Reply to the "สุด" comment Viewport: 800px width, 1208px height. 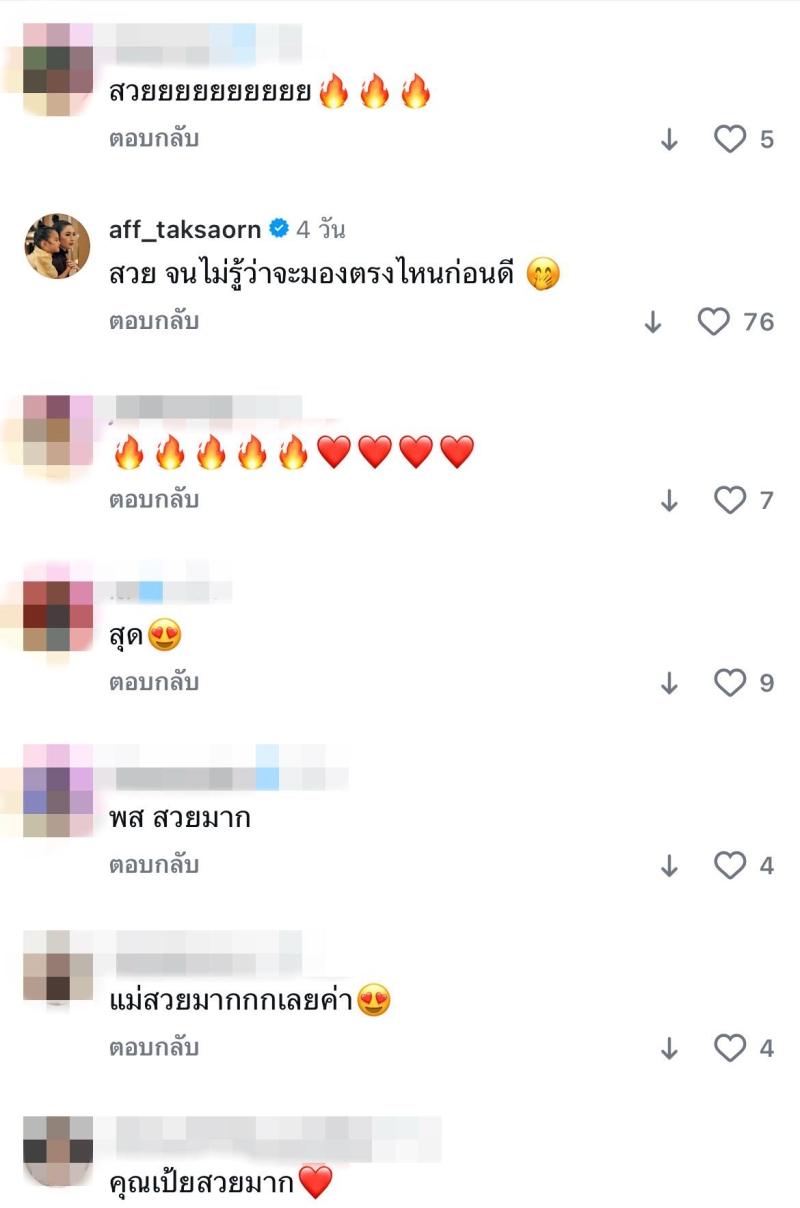pyautogui.click(x=154, y=682)
